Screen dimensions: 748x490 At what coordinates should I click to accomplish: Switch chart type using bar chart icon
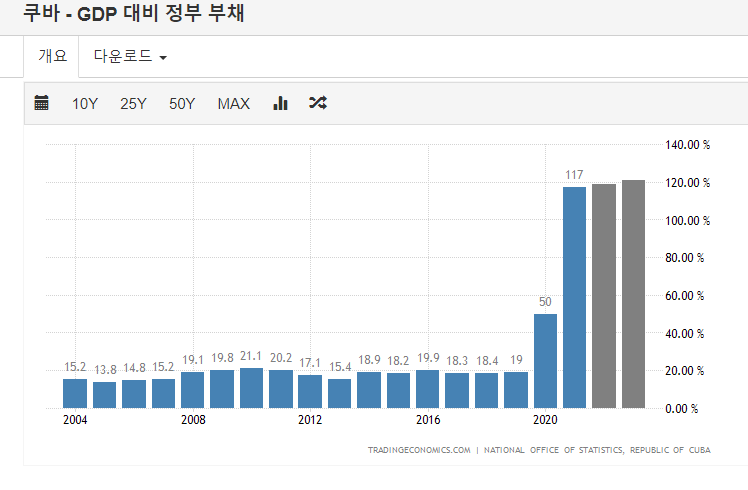coord(280,103)
